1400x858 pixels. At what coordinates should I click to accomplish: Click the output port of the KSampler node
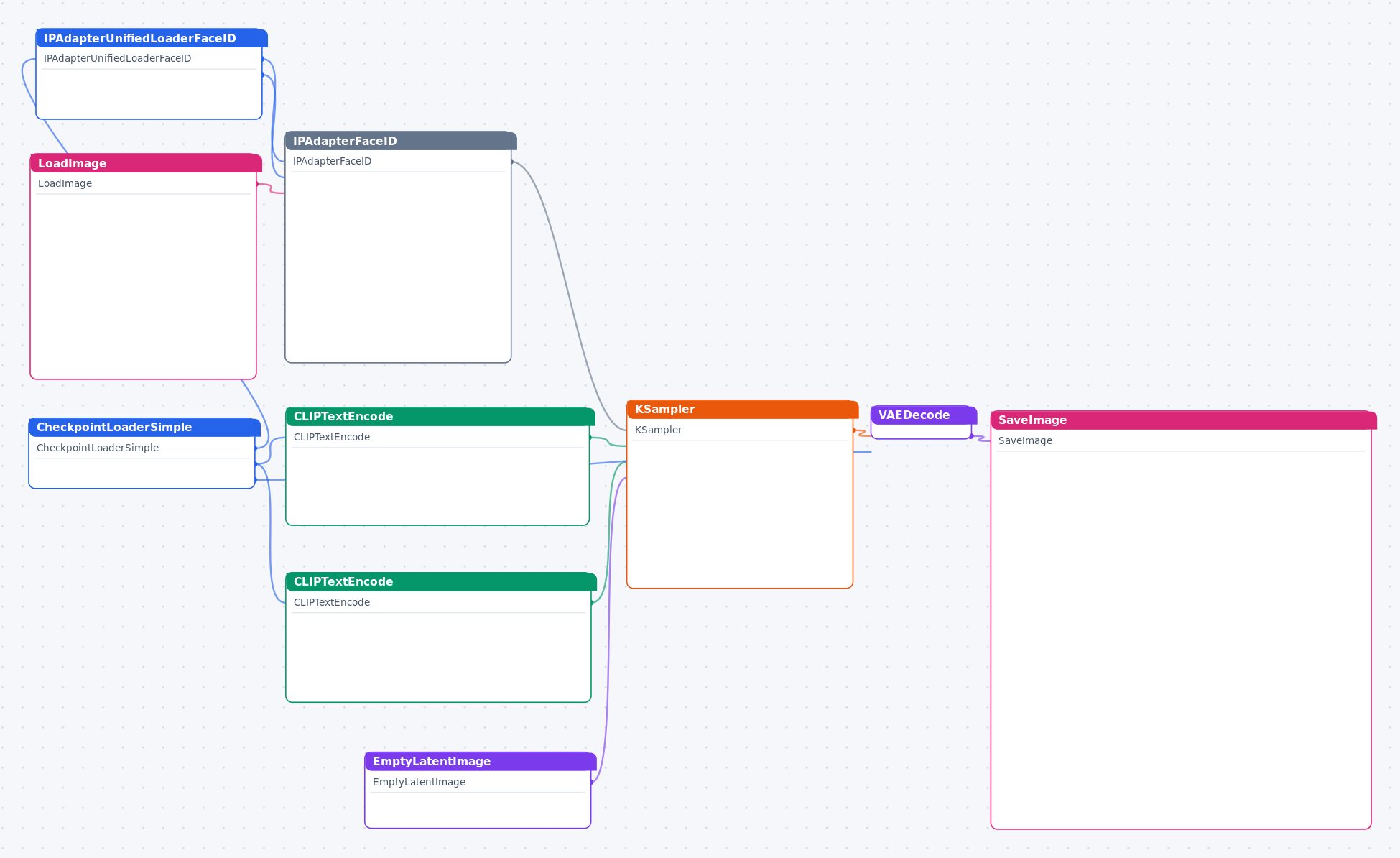854,430
